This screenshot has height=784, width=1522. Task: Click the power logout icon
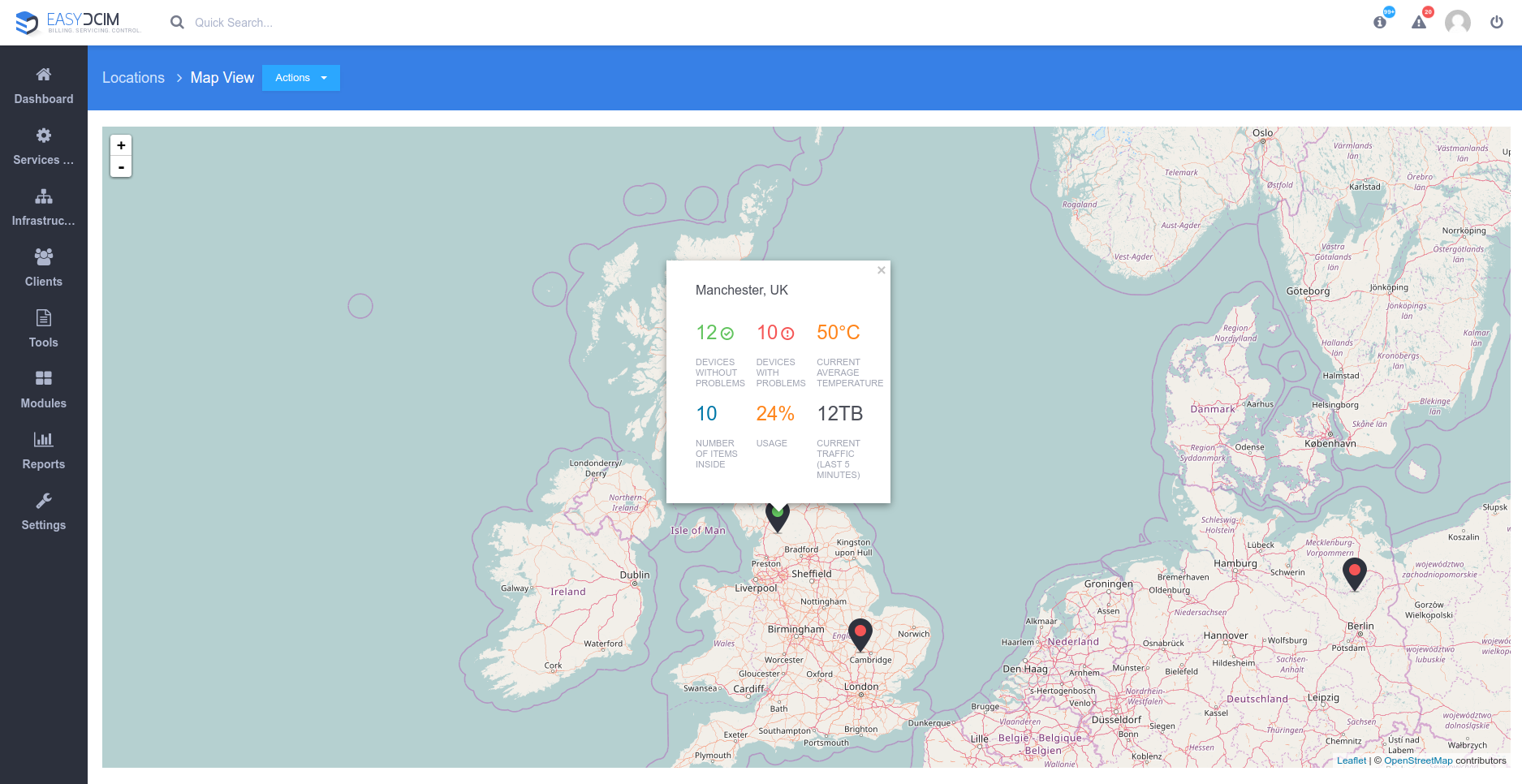tap(1497, 22)
